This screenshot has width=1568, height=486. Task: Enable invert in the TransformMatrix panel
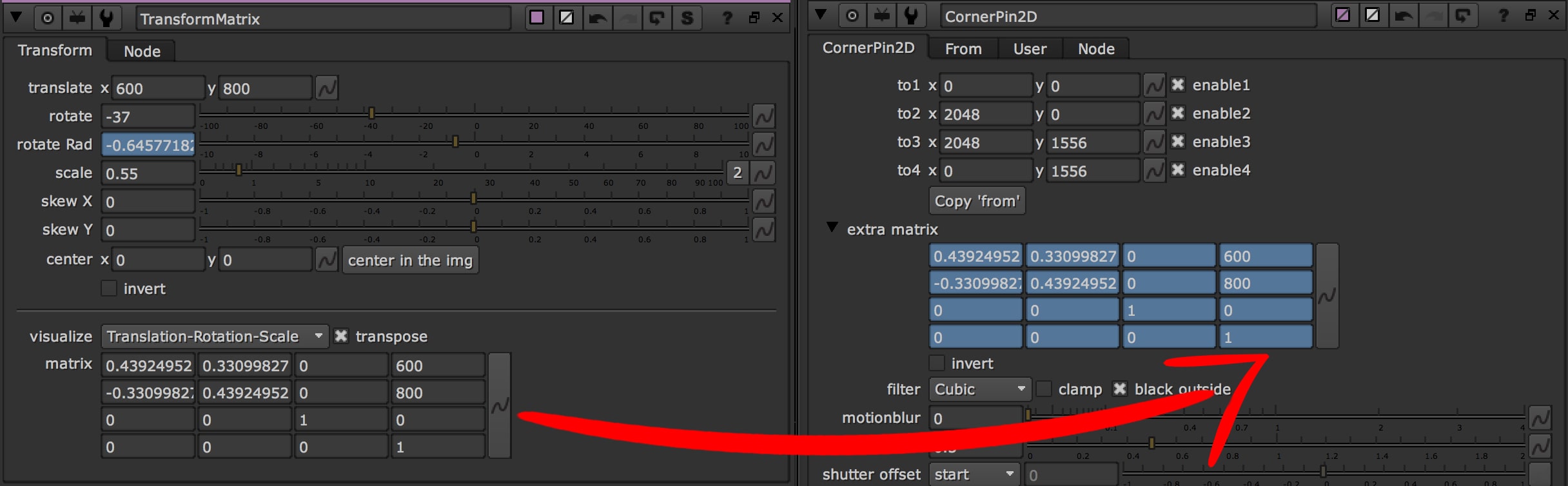109,289
